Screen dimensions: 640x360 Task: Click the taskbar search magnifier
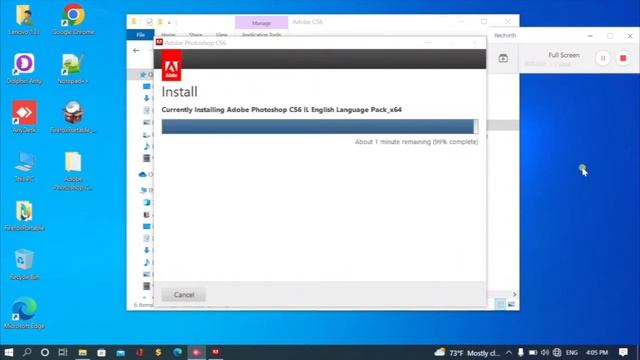coord(27,352)
